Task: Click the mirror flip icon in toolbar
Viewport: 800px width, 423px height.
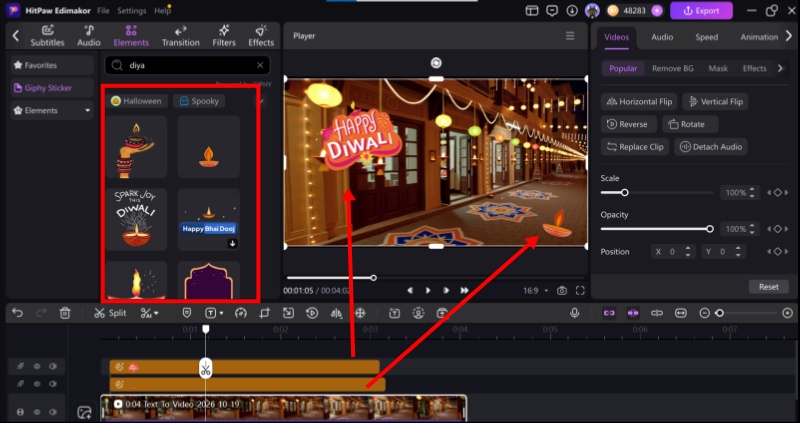Action: [336, 313]
